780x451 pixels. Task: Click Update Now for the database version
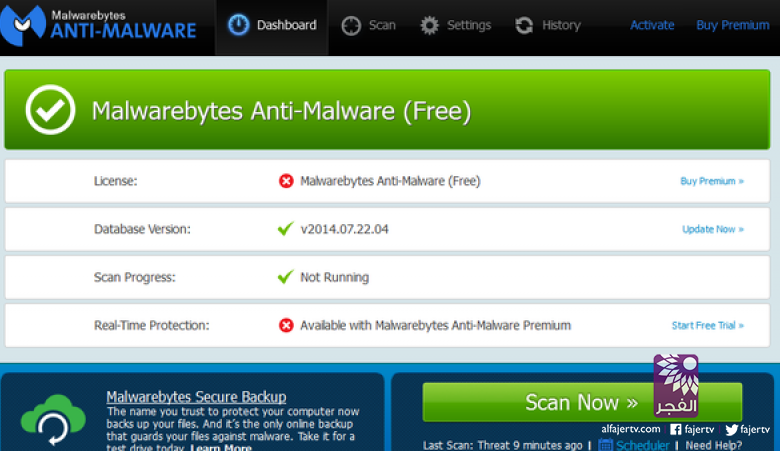(x=712, y=229)
